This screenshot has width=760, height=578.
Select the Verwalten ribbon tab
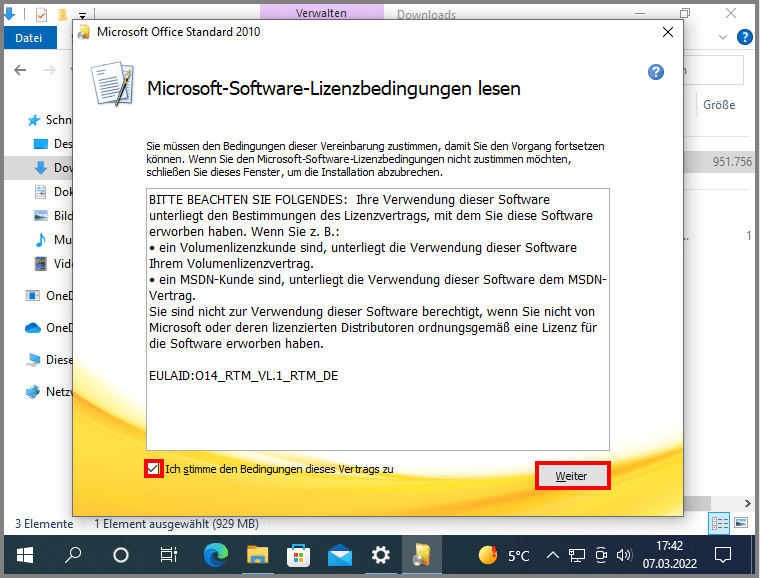[323, 14]
